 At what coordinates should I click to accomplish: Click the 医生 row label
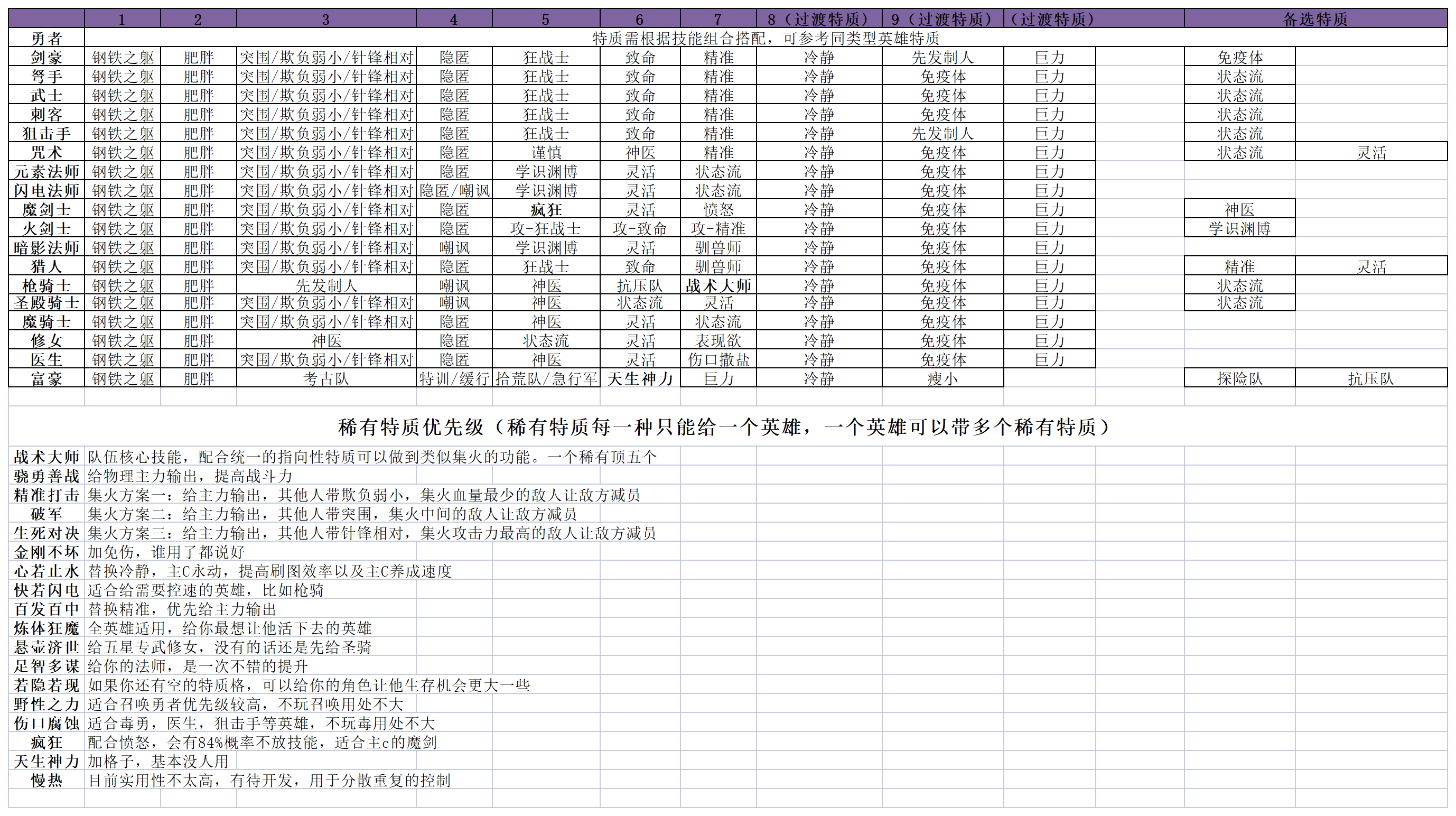tap(46, 359)
